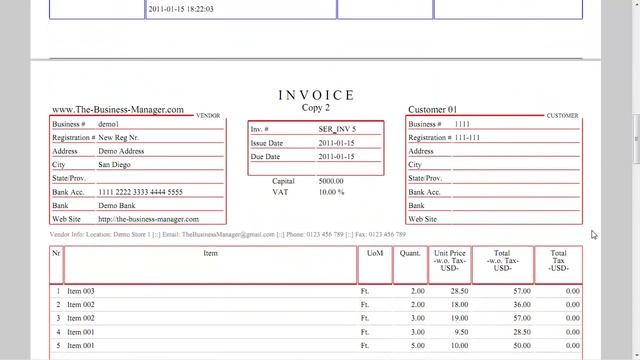Click the city value 'San Diego'
Image resolution: width=640 pixels, height=360 pixels.
coord(114,165)
